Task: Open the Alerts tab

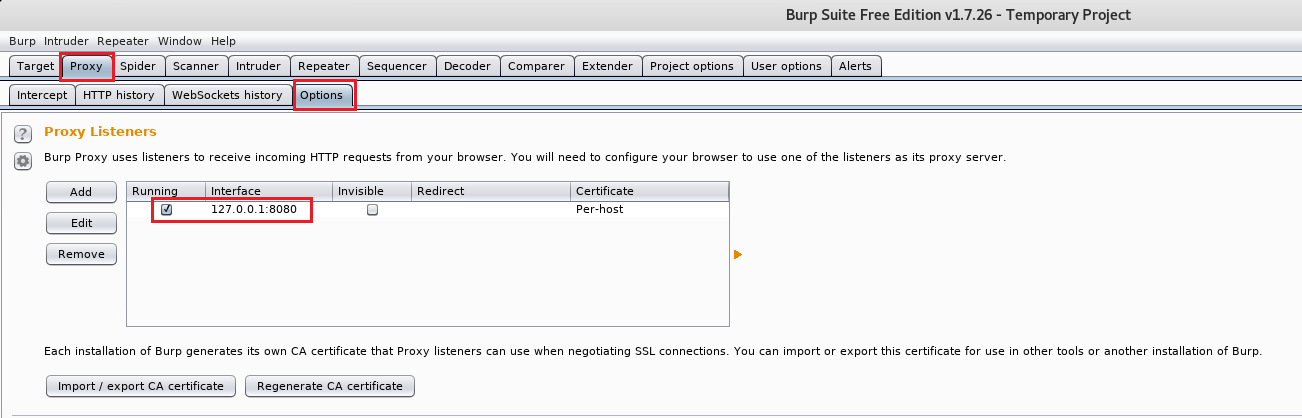Action: pos(855,66)
